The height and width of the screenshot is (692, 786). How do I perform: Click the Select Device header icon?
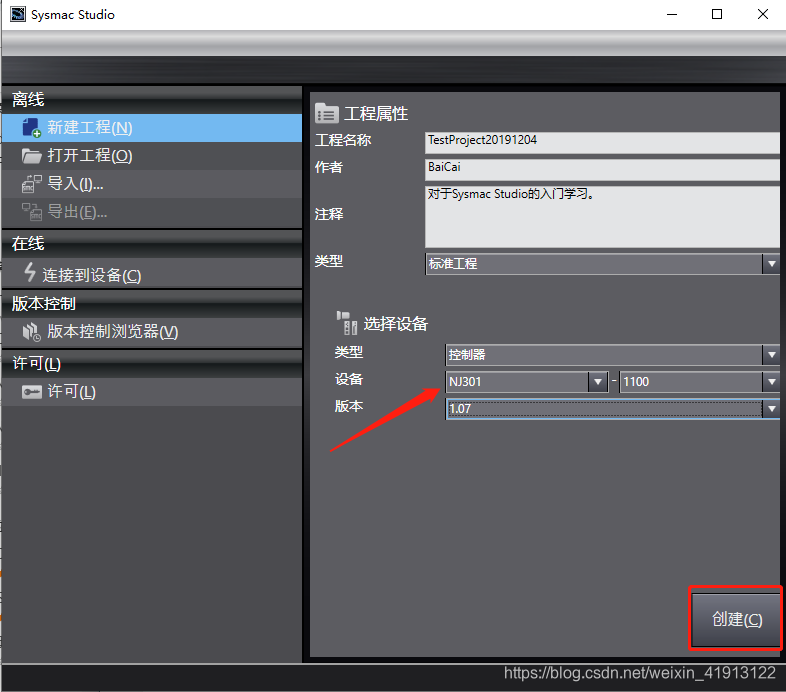coord(347,323)
